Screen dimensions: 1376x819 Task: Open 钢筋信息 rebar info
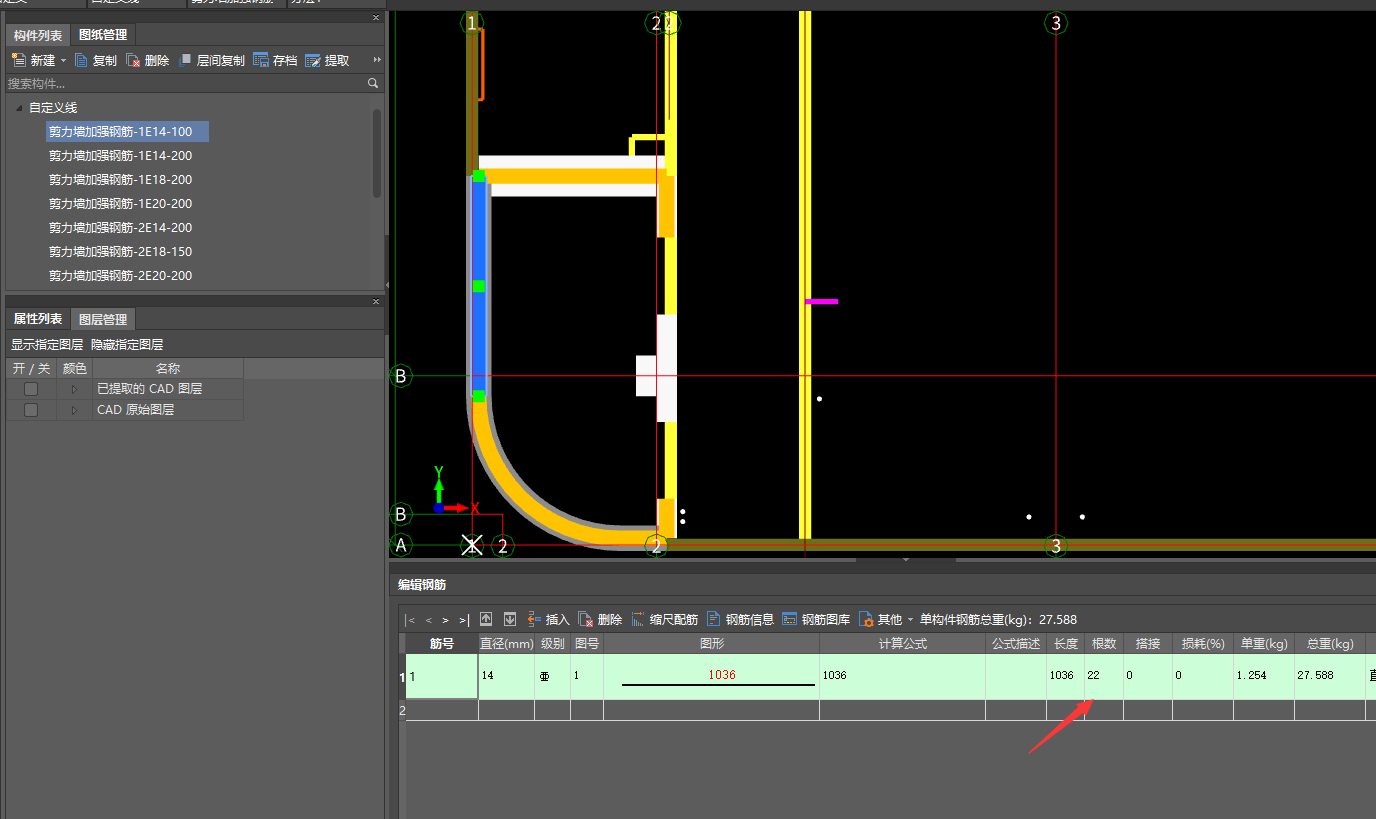coord(741,620)
